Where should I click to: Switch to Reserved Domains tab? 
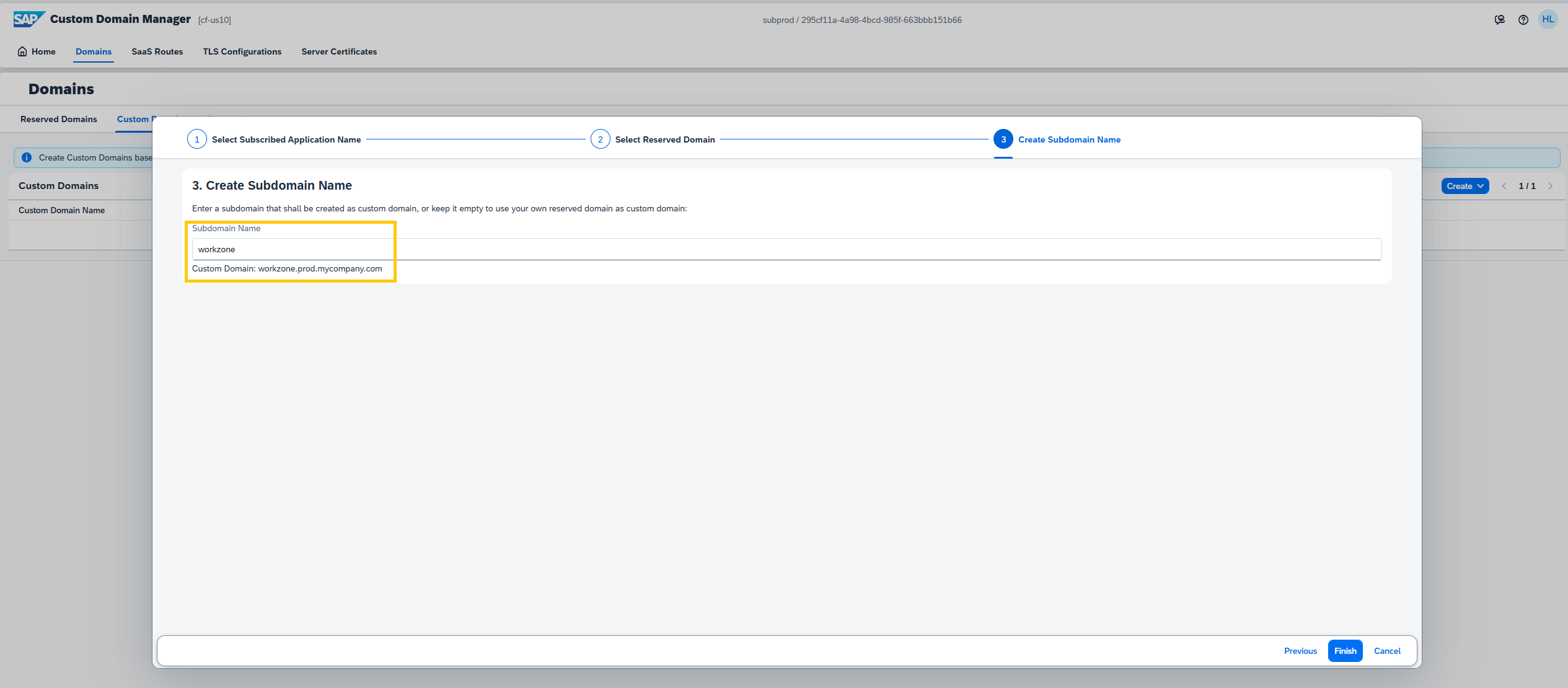pos(59,119)
